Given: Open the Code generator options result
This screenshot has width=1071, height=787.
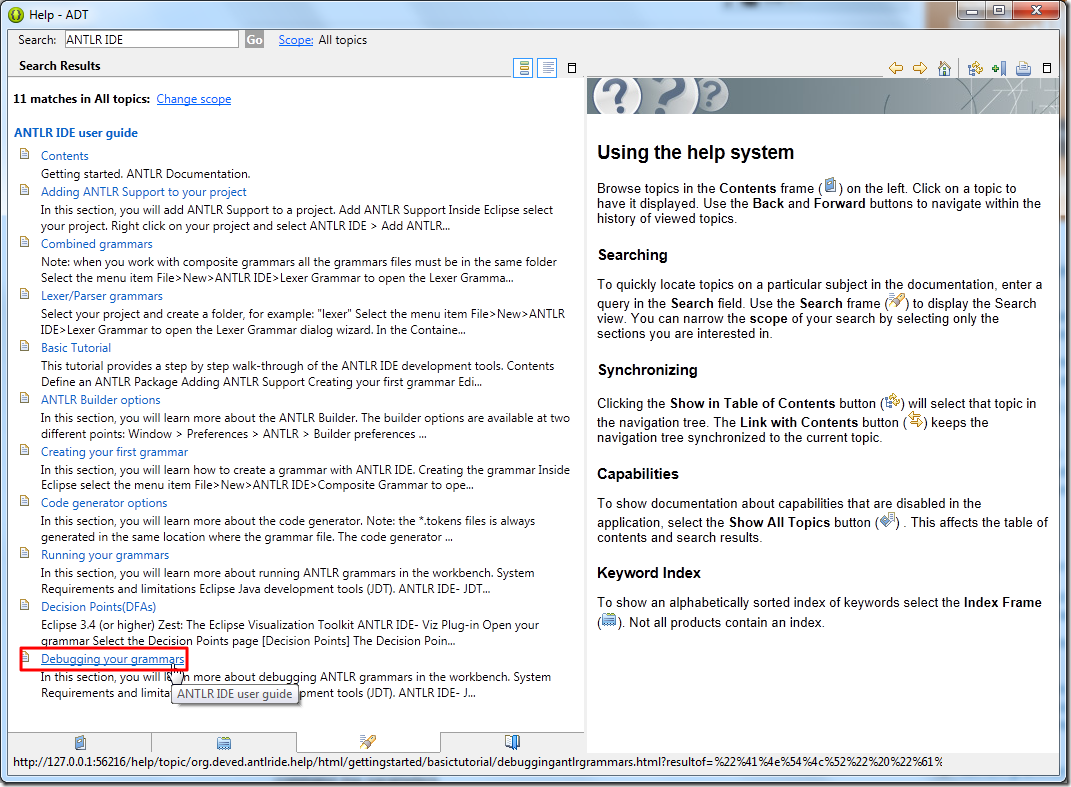Looking at the screenshot, I should tap(104, 503).
